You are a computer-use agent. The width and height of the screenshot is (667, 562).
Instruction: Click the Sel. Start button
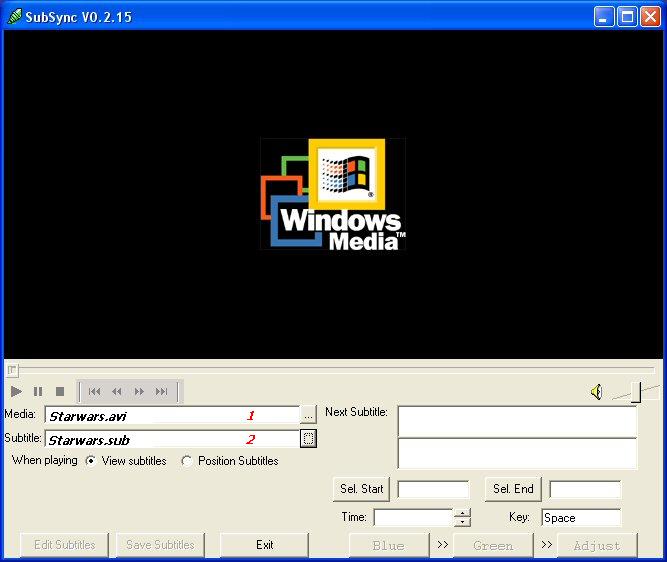361,489
